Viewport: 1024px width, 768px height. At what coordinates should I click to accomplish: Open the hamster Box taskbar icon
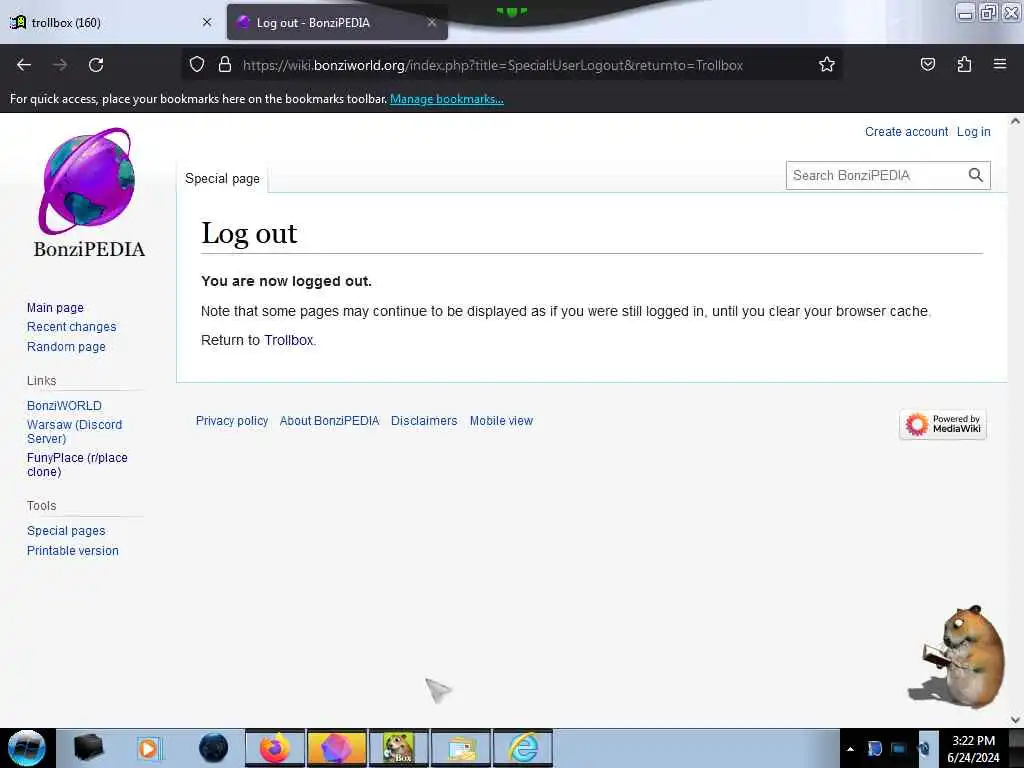pos(399,748)
